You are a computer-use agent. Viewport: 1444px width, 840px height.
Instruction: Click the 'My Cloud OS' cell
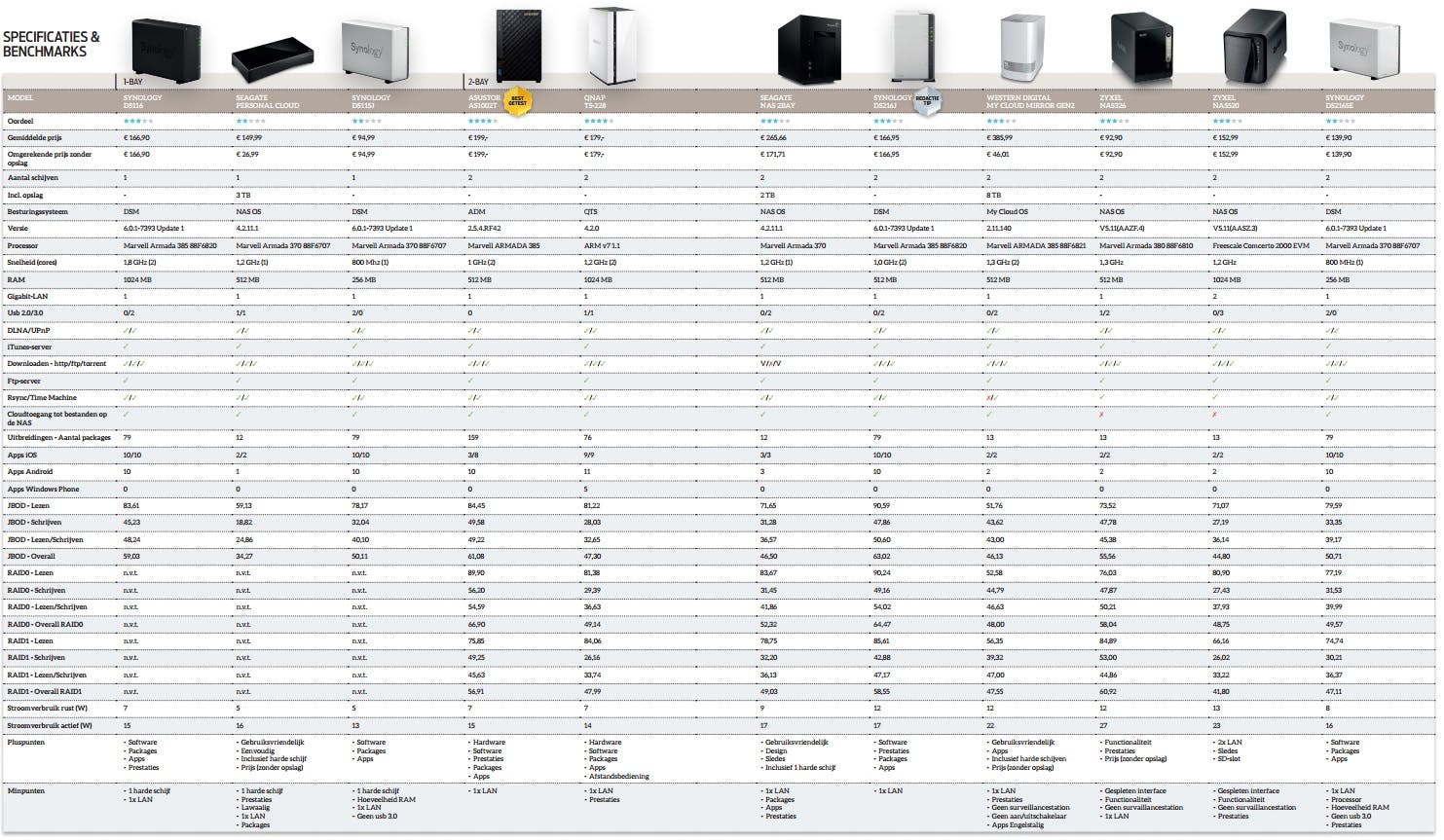pos(1007,211)
